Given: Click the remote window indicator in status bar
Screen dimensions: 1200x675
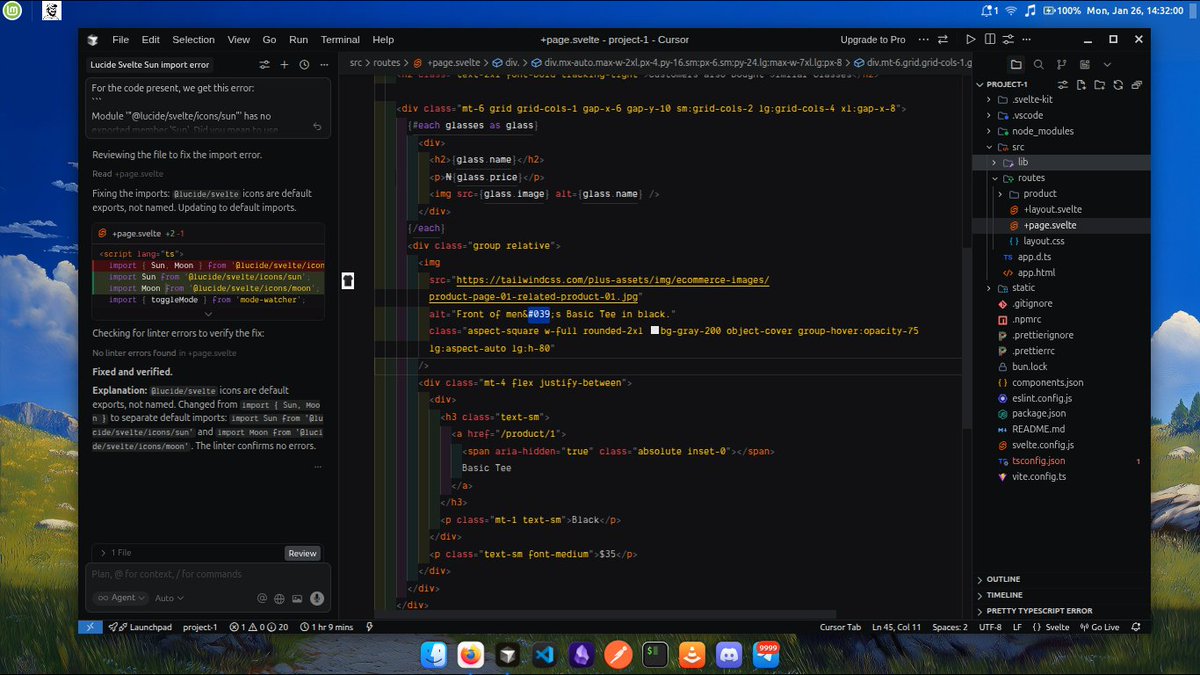Looking at the screenshot, I should [x=89, y=627].
